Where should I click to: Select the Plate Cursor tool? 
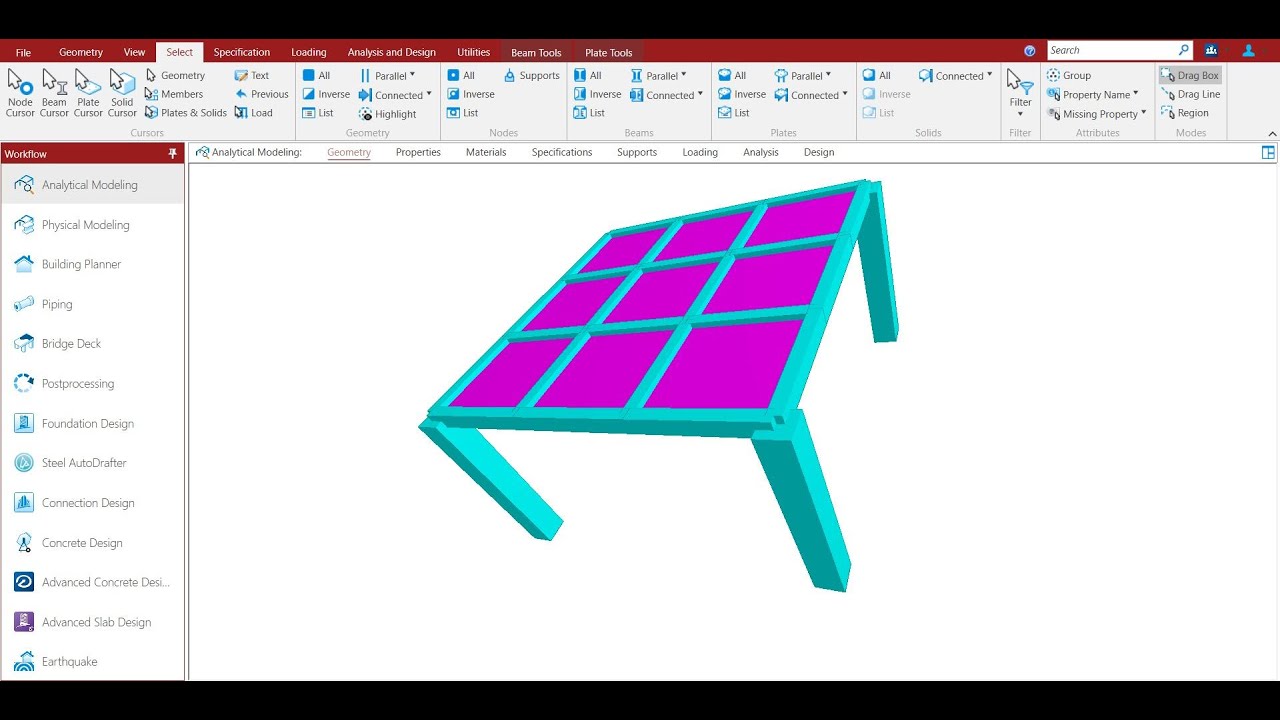coord(88,93)
